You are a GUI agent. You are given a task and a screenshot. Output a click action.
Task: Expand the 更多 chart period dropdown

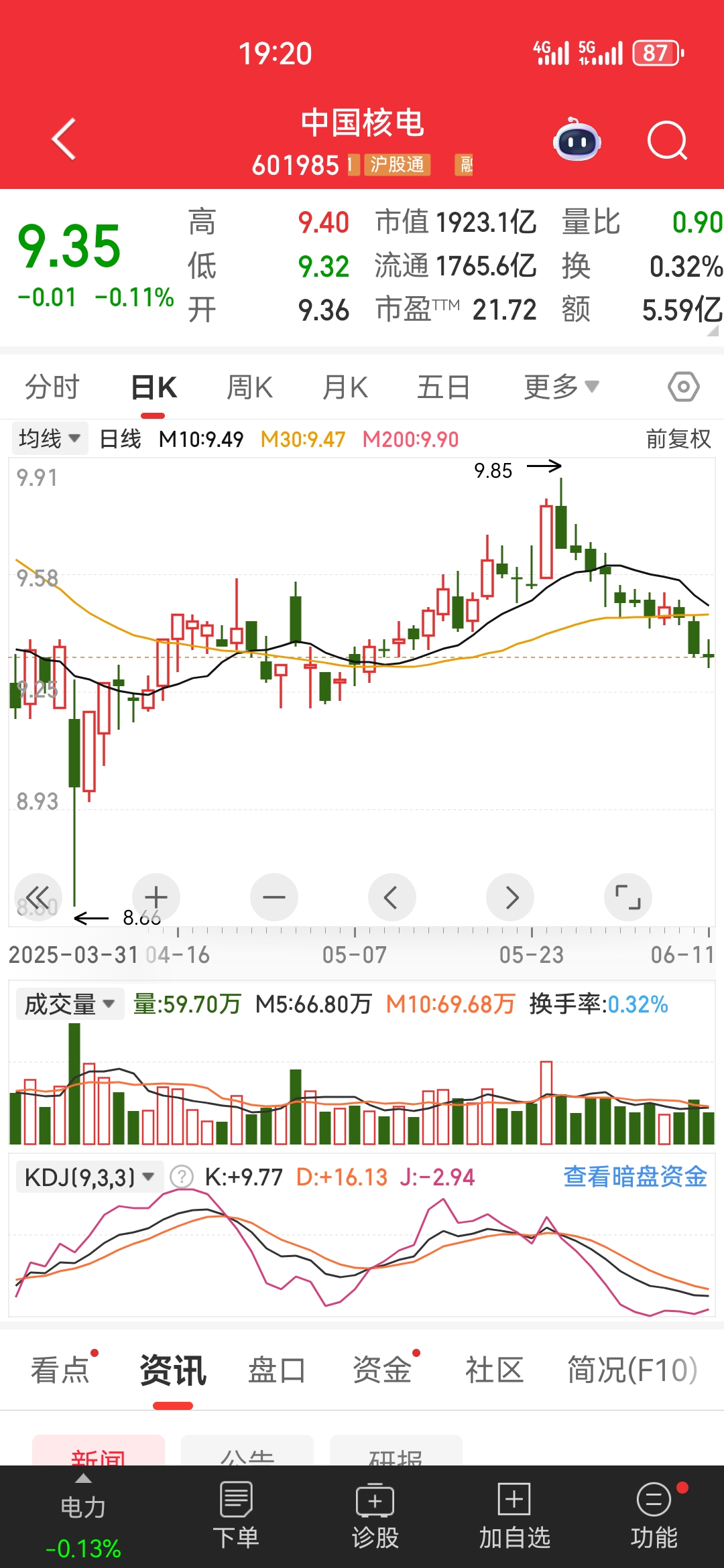561,387
